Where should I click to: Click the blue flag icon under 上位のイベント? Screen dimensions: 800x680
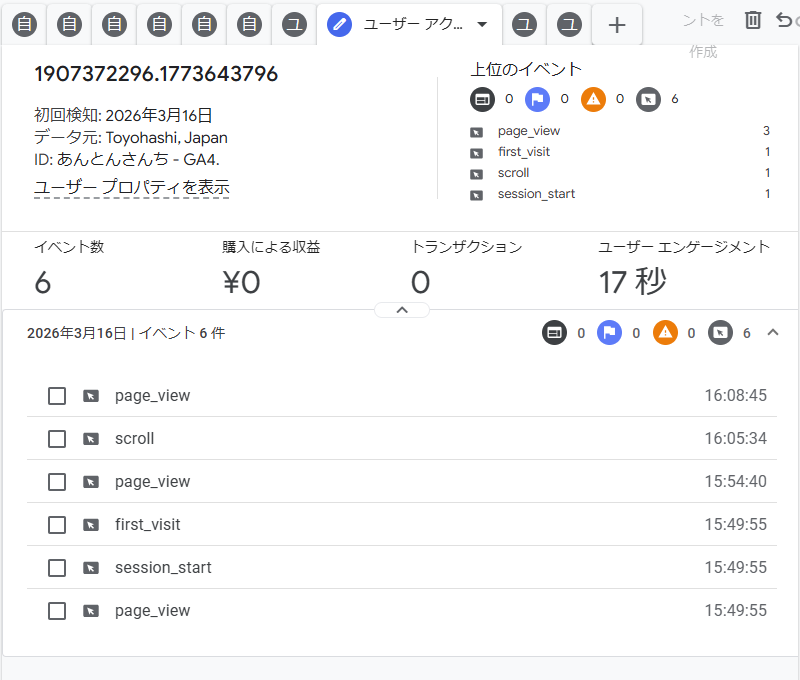point(537,99)
